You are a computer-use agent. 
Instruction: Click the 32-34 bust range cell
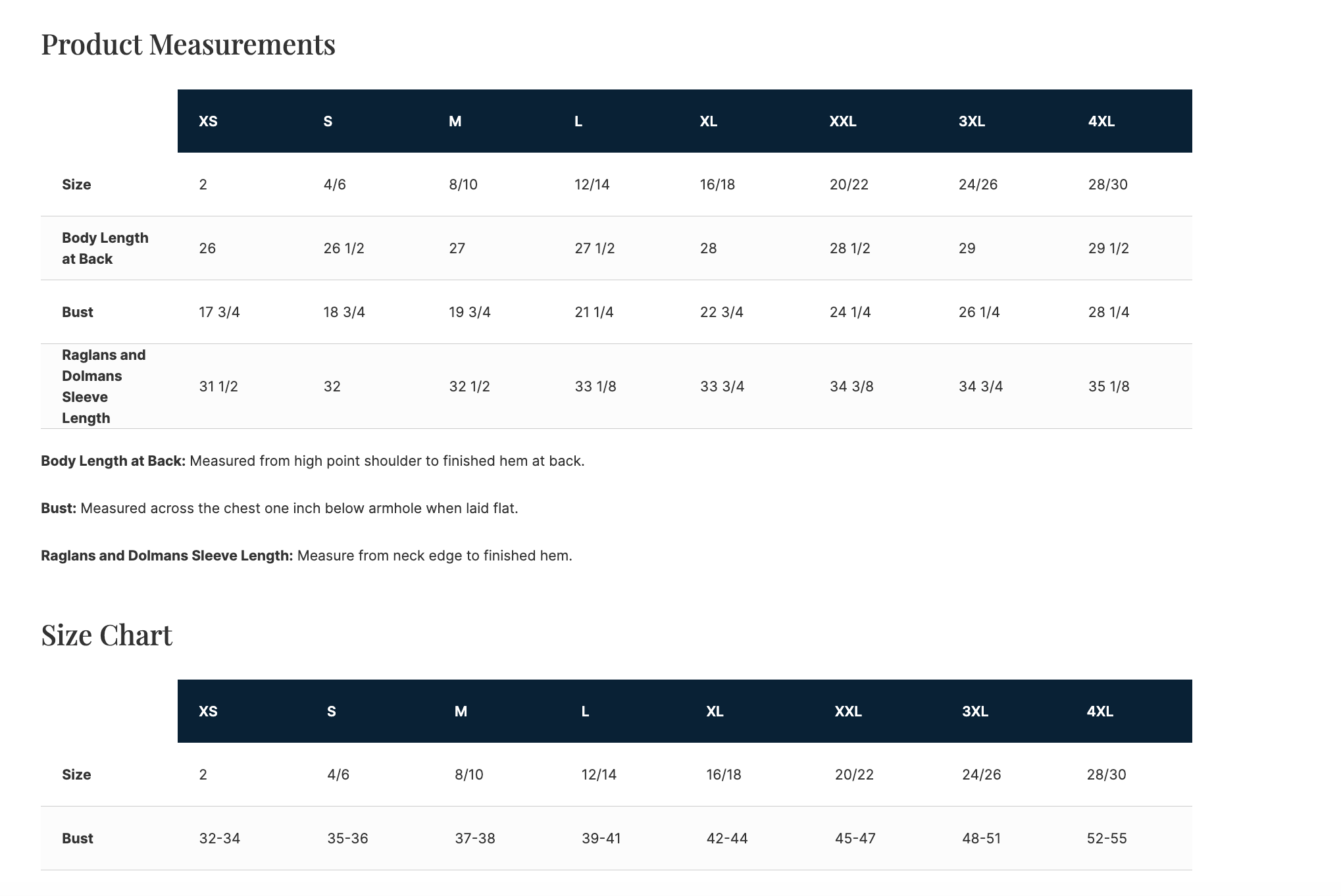coord(219,838)
